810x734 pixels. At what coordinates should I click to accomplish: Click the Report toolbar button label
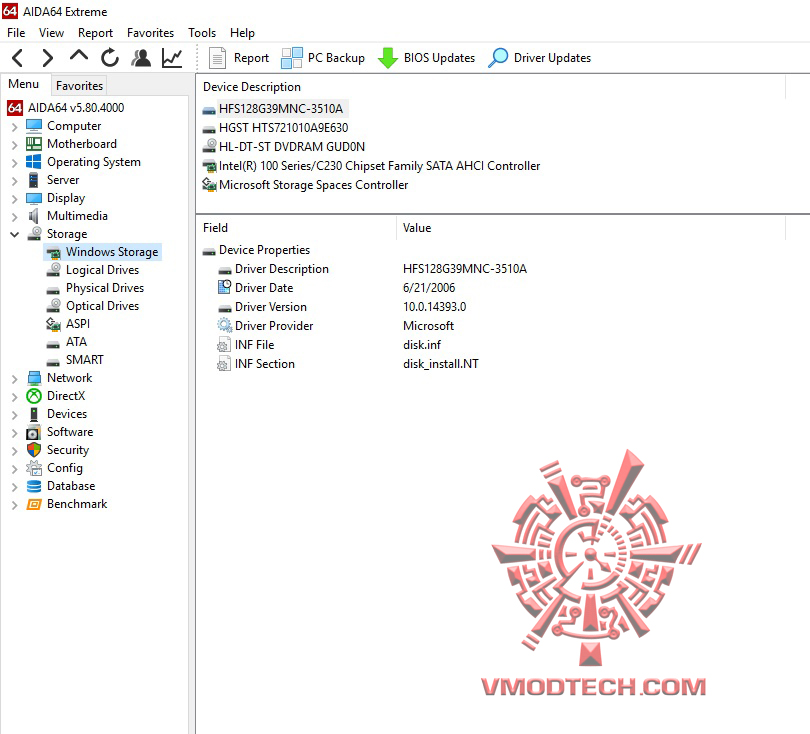251,58
